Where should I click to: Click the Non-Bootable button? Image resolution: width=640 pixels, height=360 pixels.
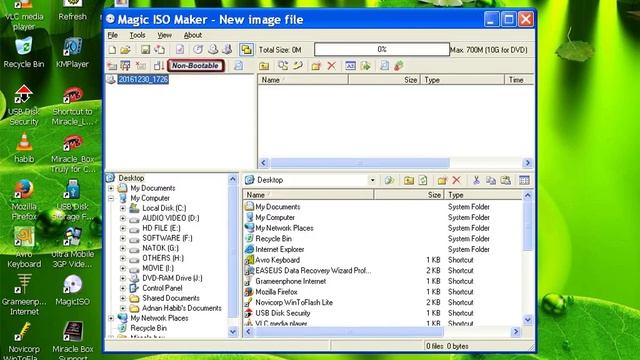pos(196,66)
